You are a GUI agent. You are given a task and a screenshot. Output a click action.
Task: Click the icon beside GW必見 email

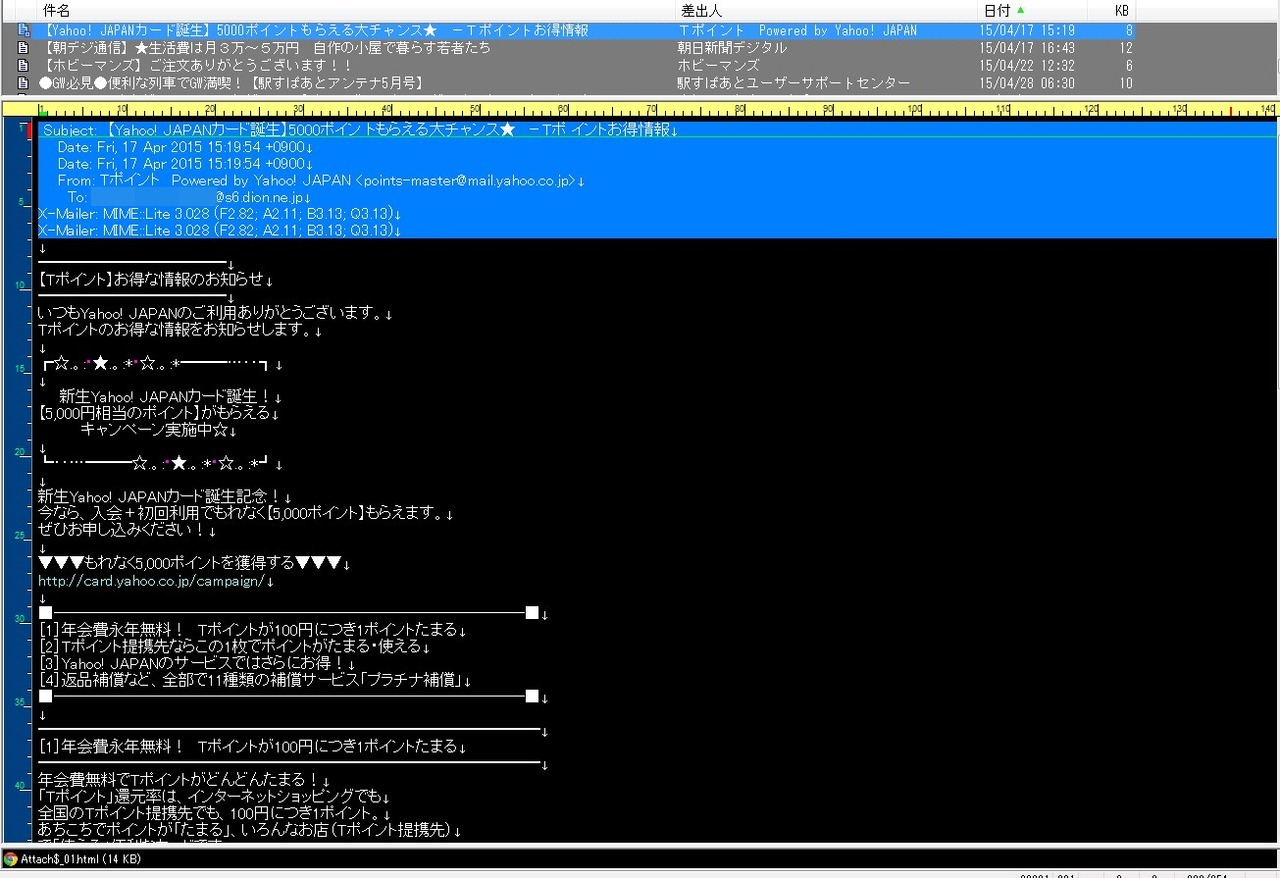tap(24, 82)
